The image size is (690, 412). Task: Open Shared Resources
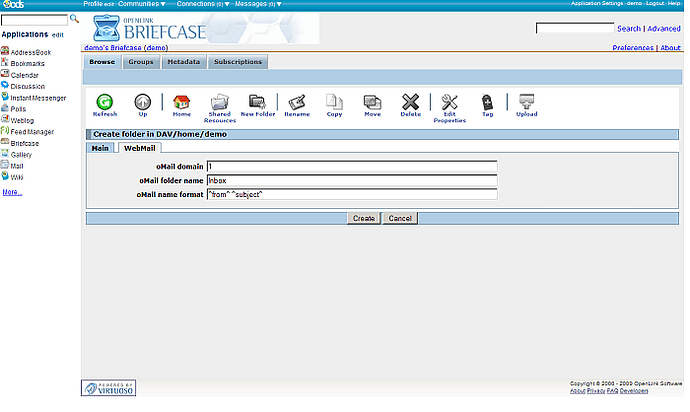(220, 102)
